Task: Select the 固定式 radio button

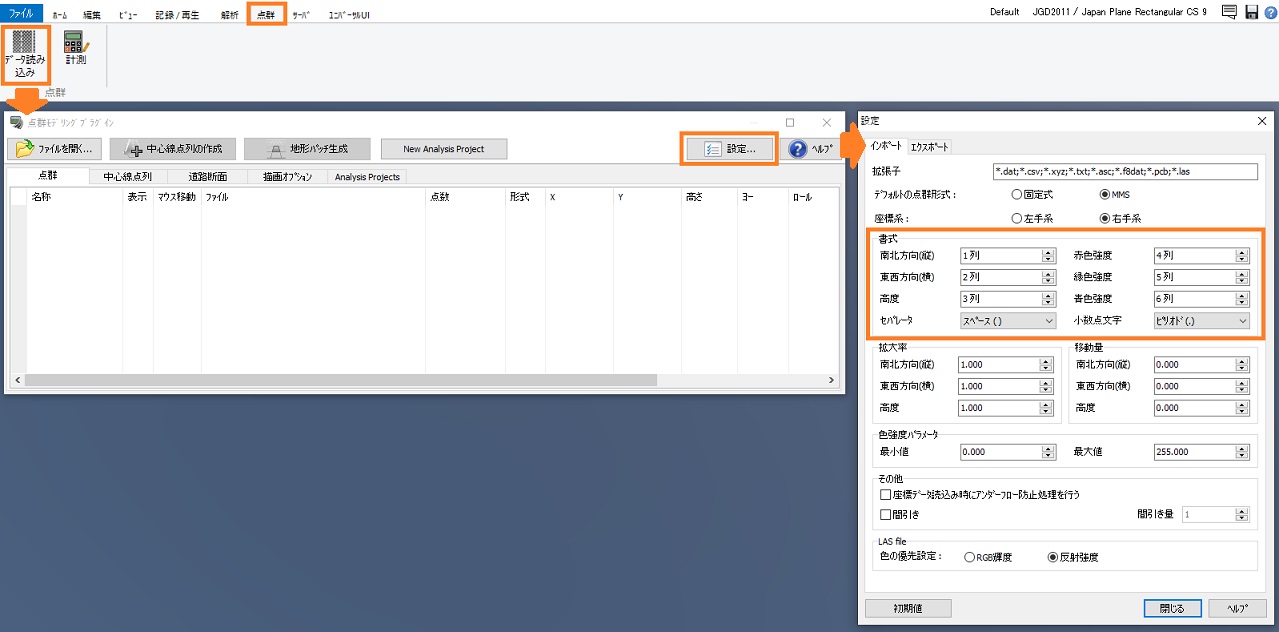Action: tap(1032, 194)
